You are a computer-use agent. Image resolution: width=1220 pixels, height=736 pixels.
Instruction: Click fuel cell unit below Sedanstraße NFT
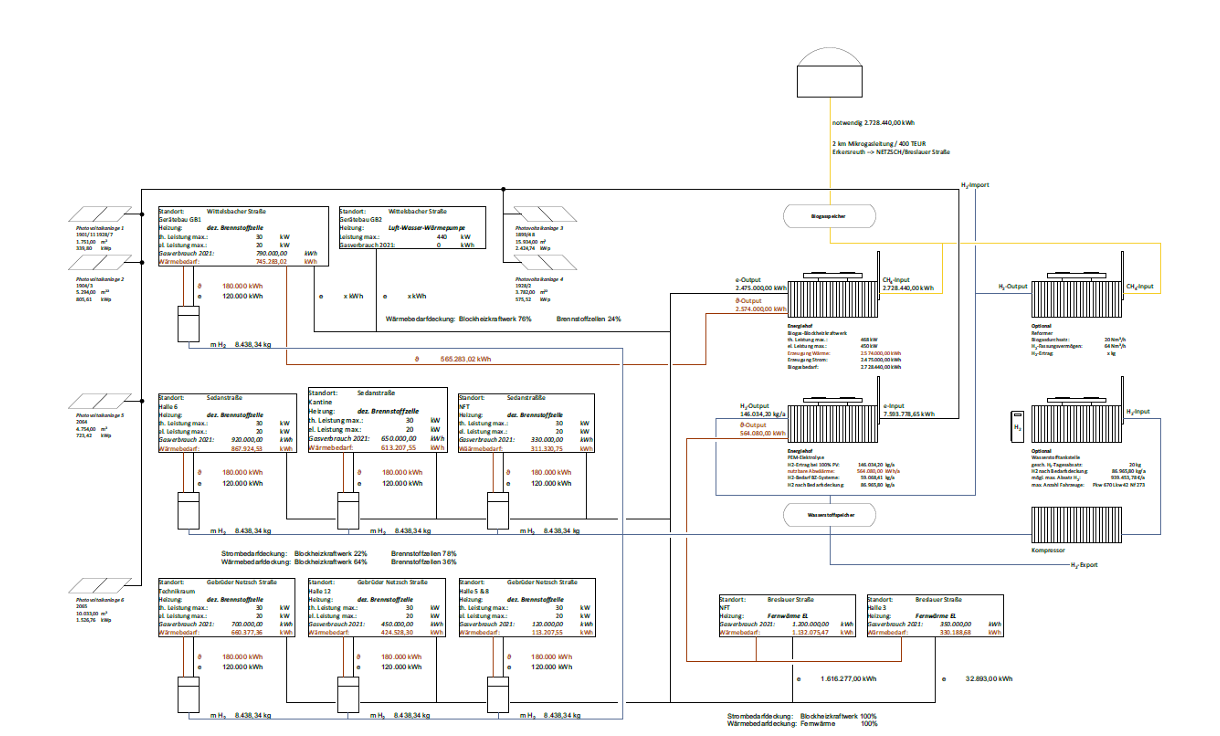[x=498, y=510]
